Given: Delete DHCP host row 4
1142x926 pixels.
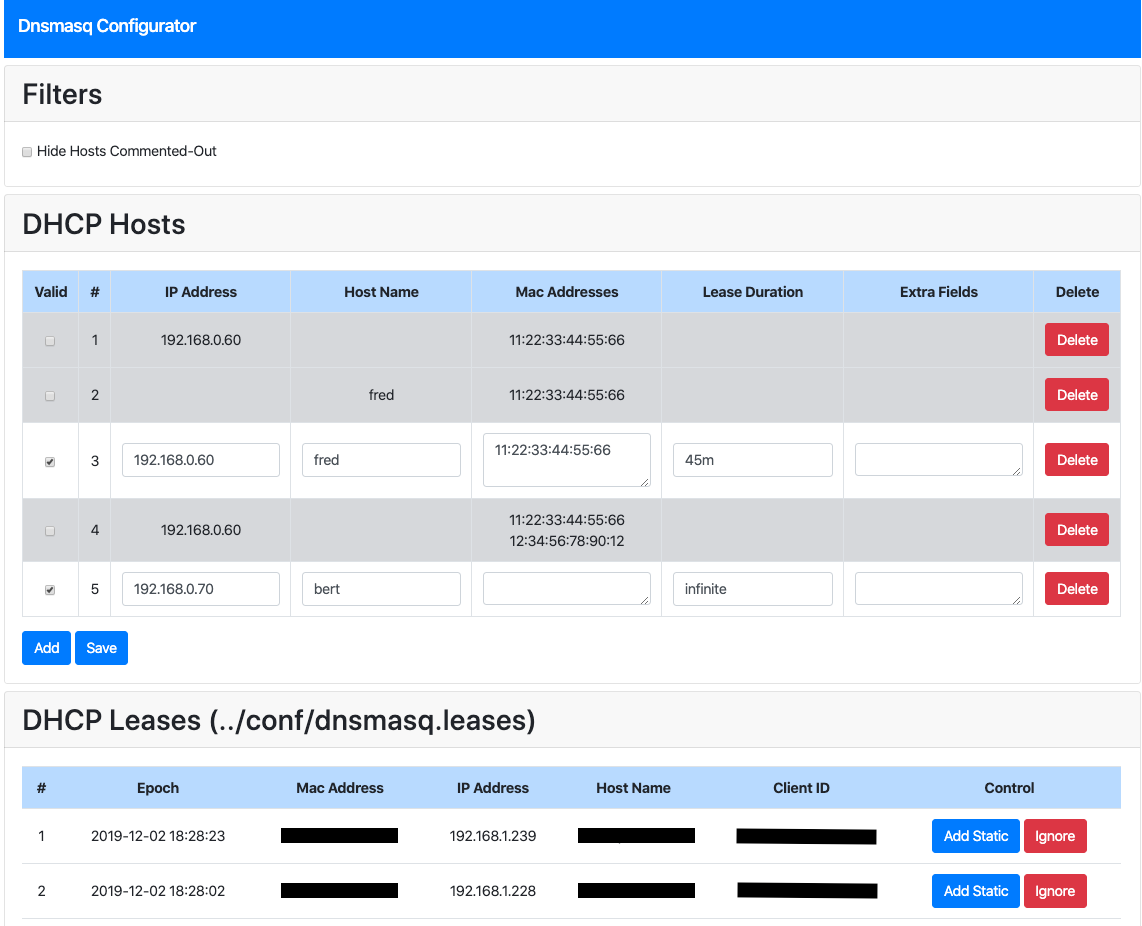Looking at the screenshot, I should (1076, 530).
